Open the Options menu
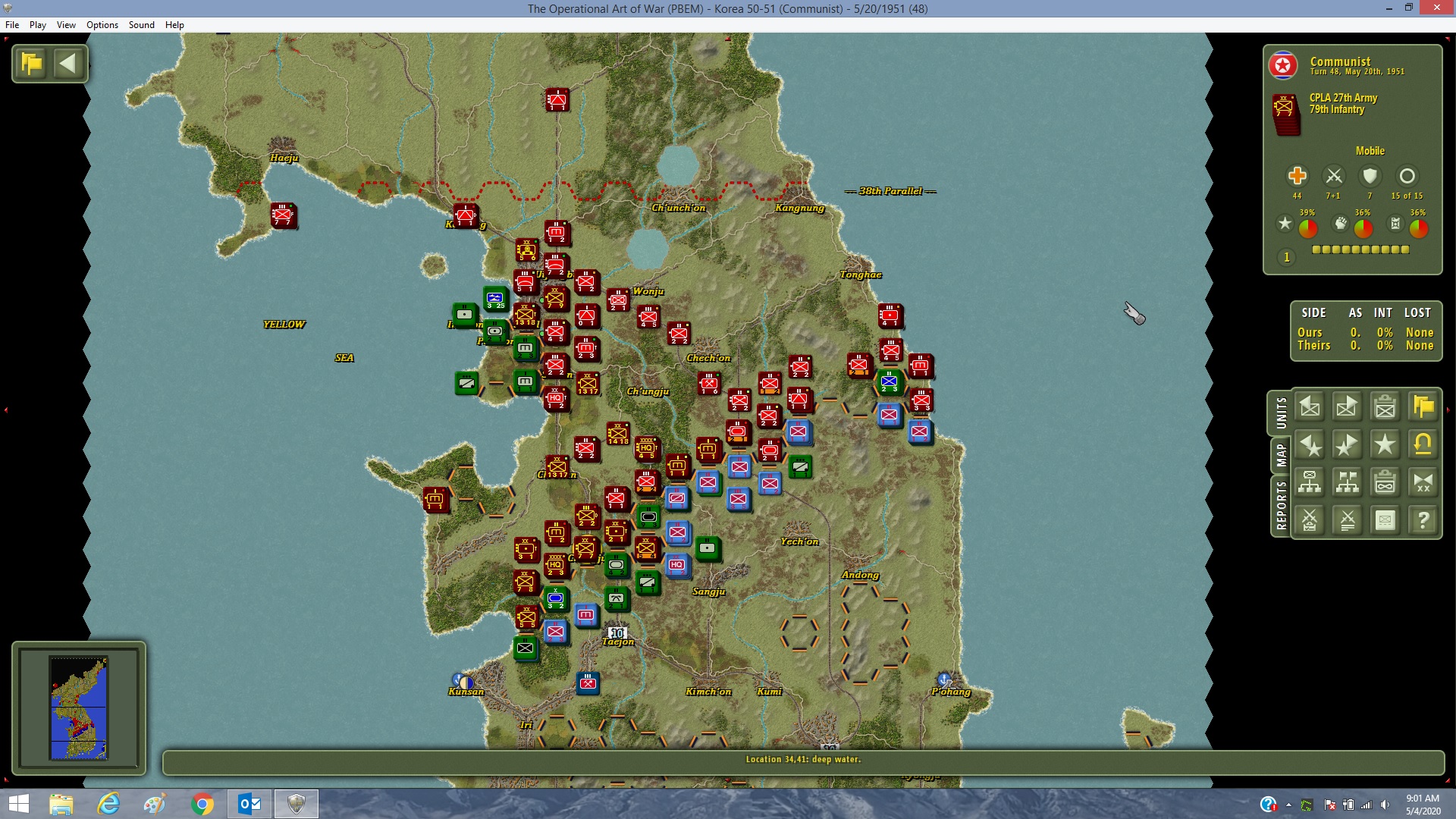Viewport: 1456px width, 819px height. coord(102,25)
